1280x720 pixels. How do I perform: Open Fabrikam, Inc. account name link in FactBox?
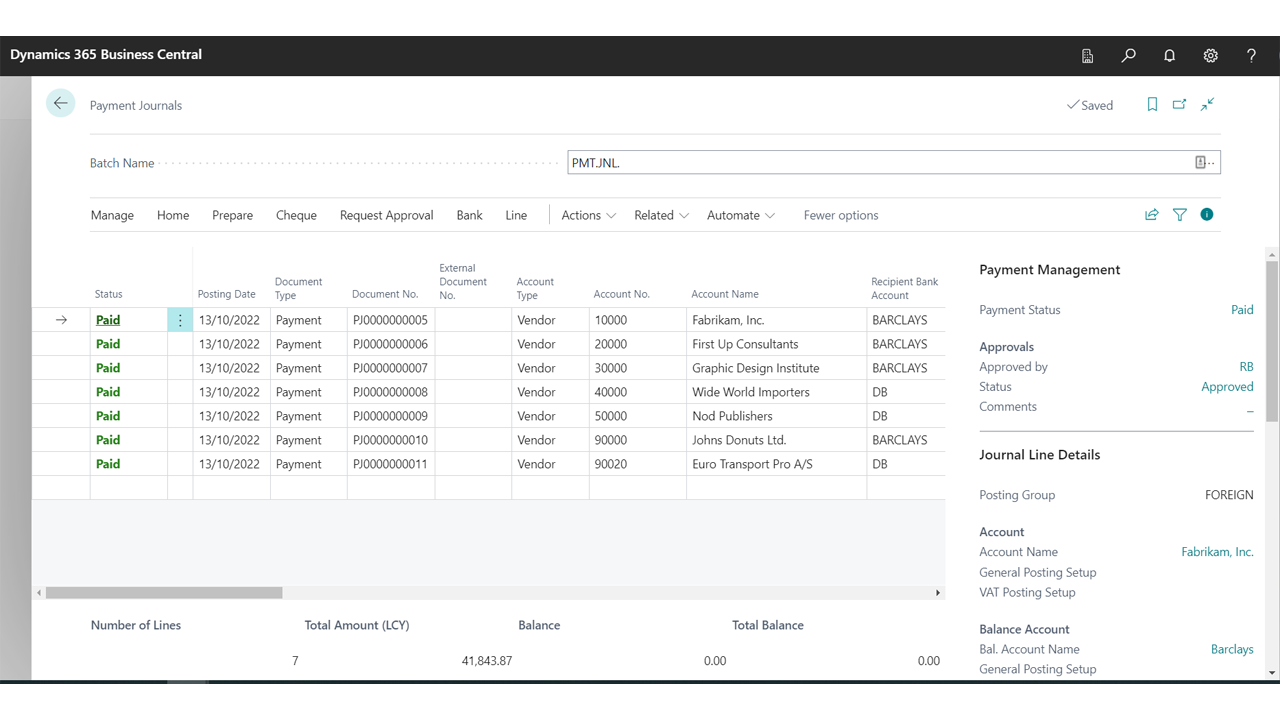tap(1217, 552)
